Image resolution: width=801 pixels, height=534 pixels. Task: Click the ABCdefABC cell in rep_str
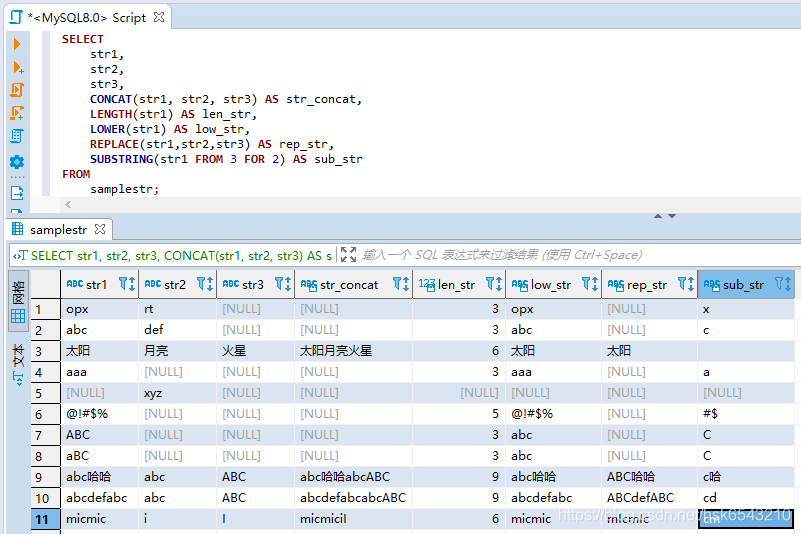click(650, 498)
